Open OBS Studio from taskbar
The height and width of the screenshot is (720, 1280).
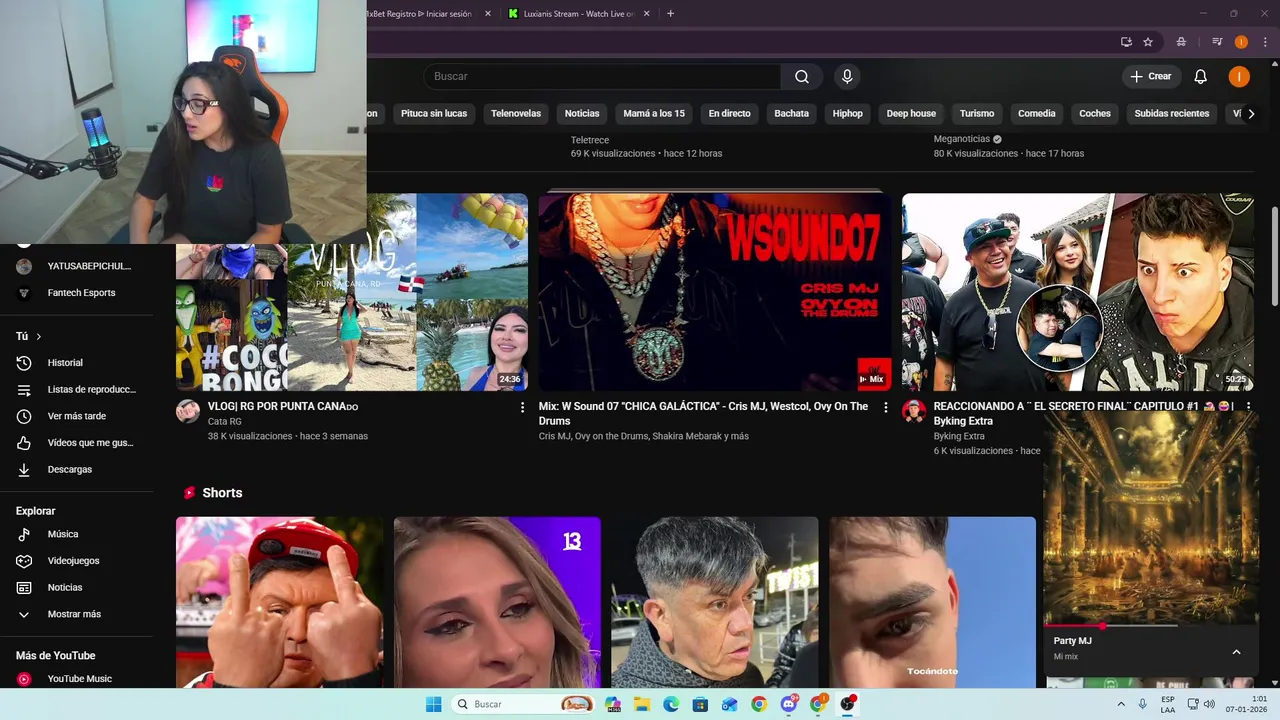847,704
